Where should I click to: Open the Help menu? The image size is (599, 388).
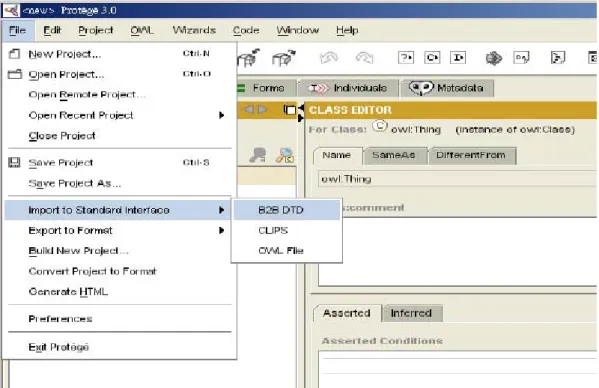[x=347, y=30]
